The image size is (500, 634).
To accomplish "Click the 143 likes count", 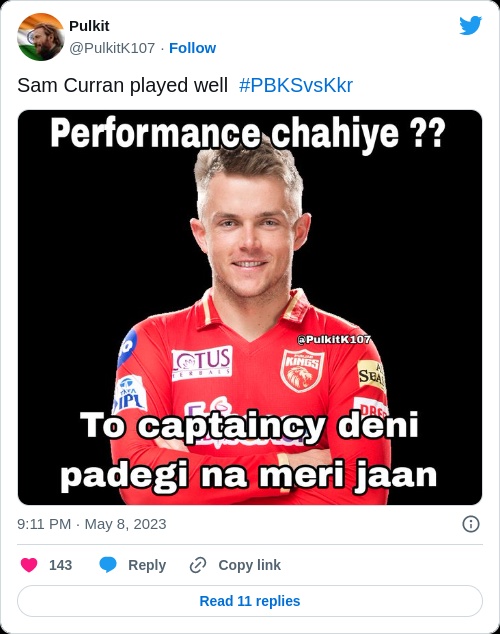I will 60,565.
